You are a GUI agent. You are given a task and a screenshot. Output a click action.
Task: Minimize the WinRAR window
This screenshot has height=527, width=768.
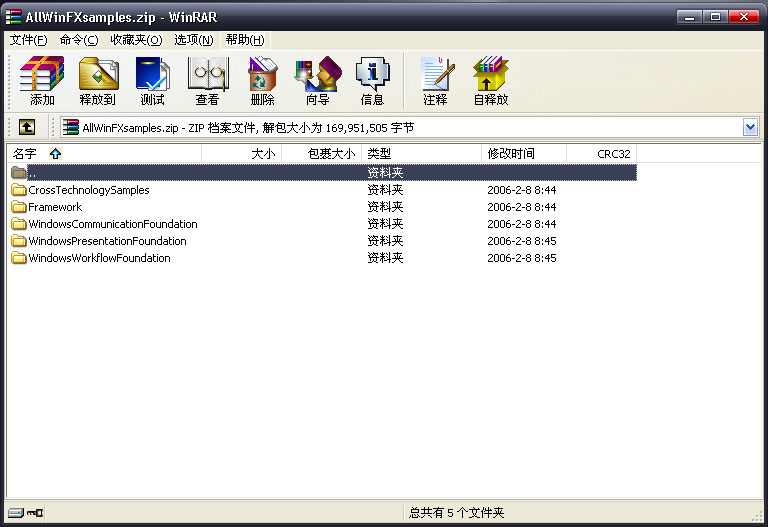pos(689,17)
